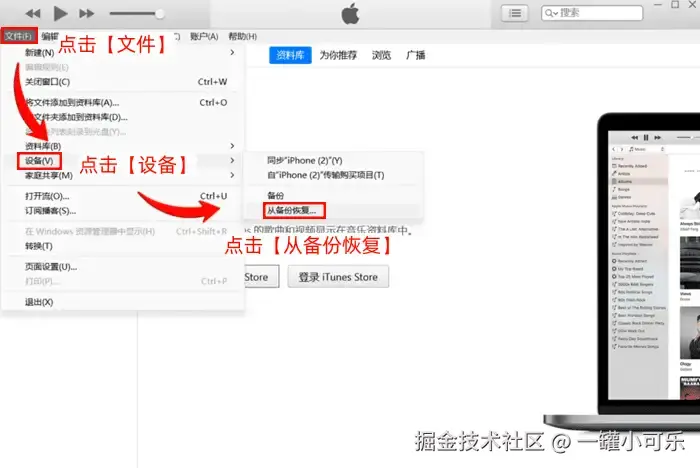700x468 pixels.
Task: Click the partially hidden Store button
Action: coord(262,277)
